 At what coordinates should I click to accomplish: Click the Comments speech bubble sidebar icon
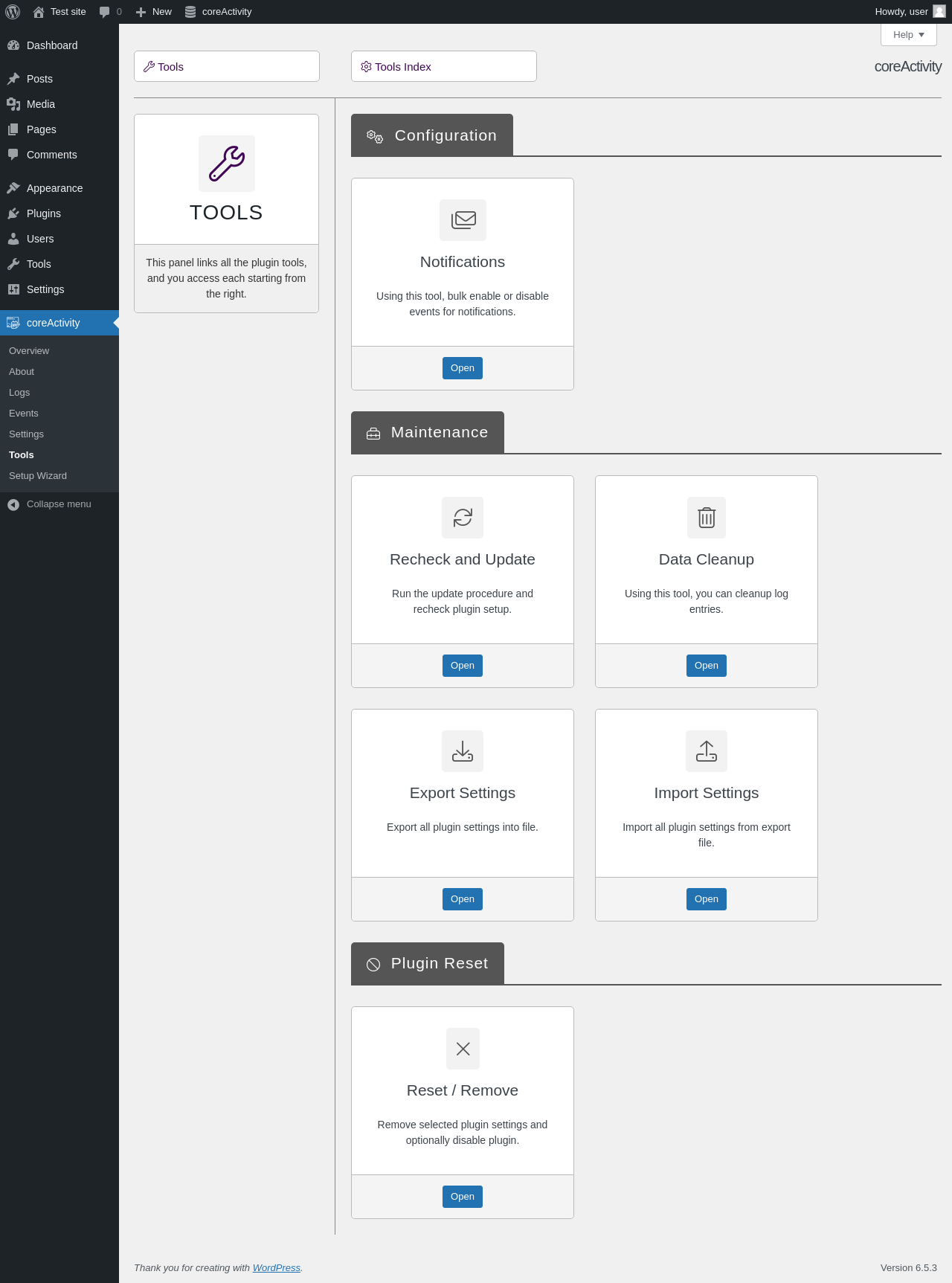(x=13, y=155)
